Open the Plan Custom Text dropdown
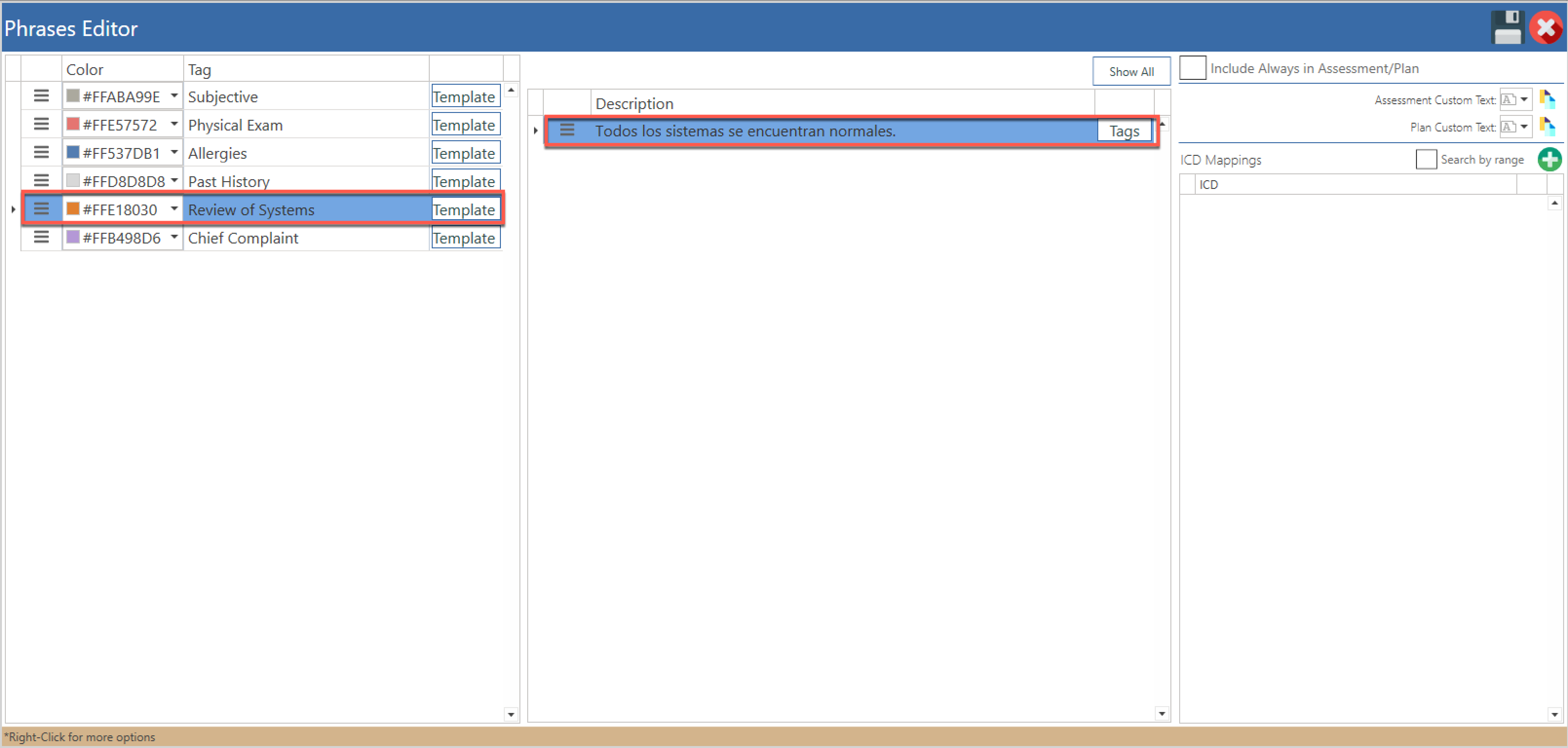The image size is (1568, 748). pos(1524,127)
